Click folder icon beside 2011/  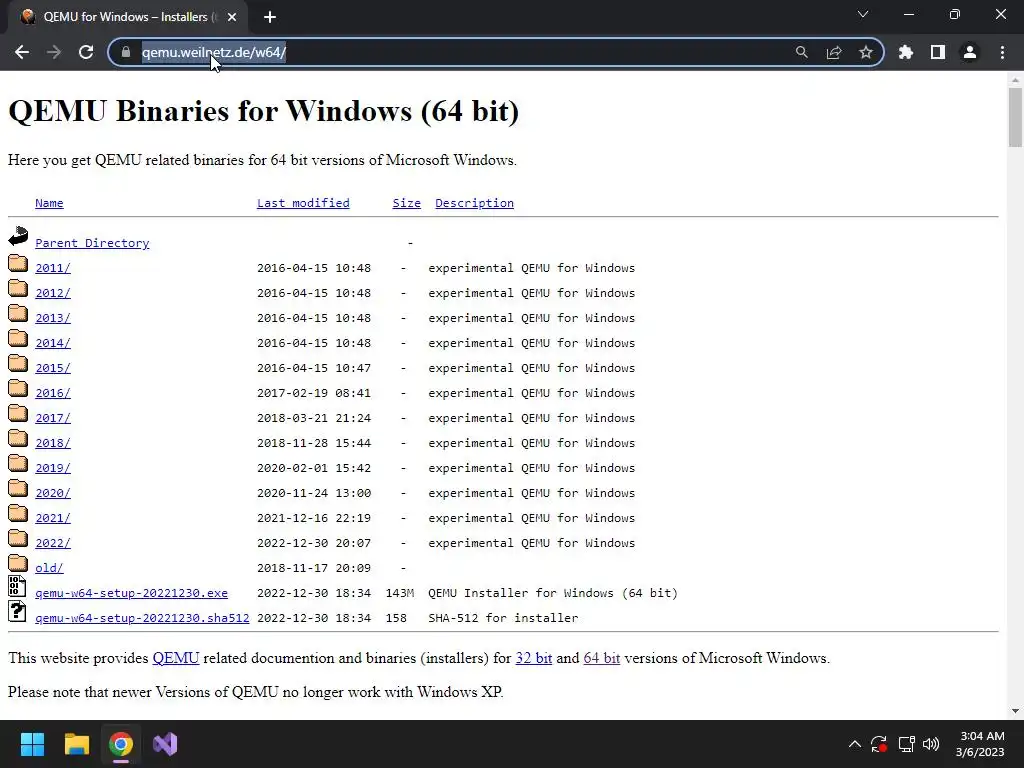point(18,263)
